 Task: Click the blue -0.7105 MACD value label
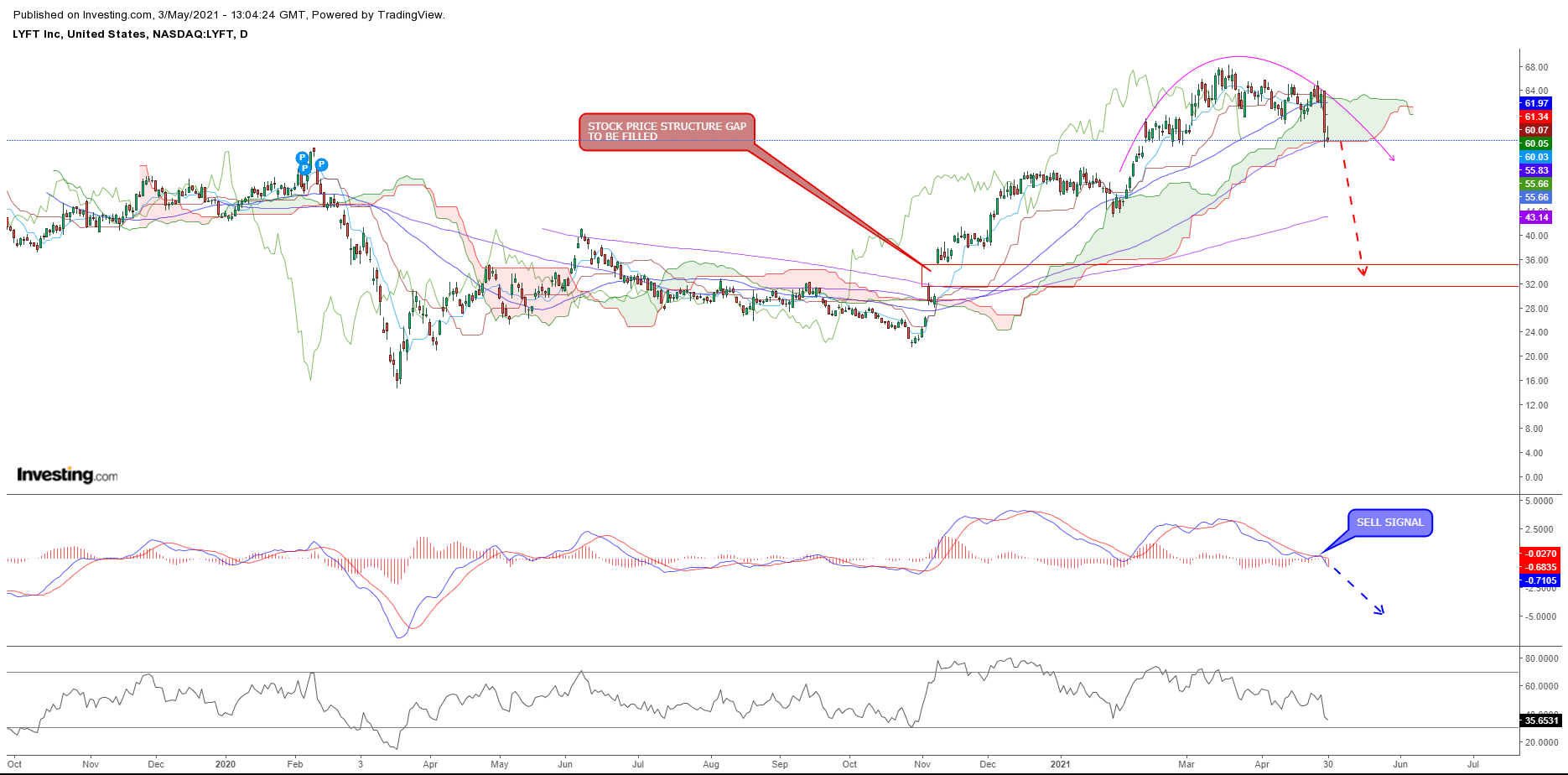(1539, 580)
